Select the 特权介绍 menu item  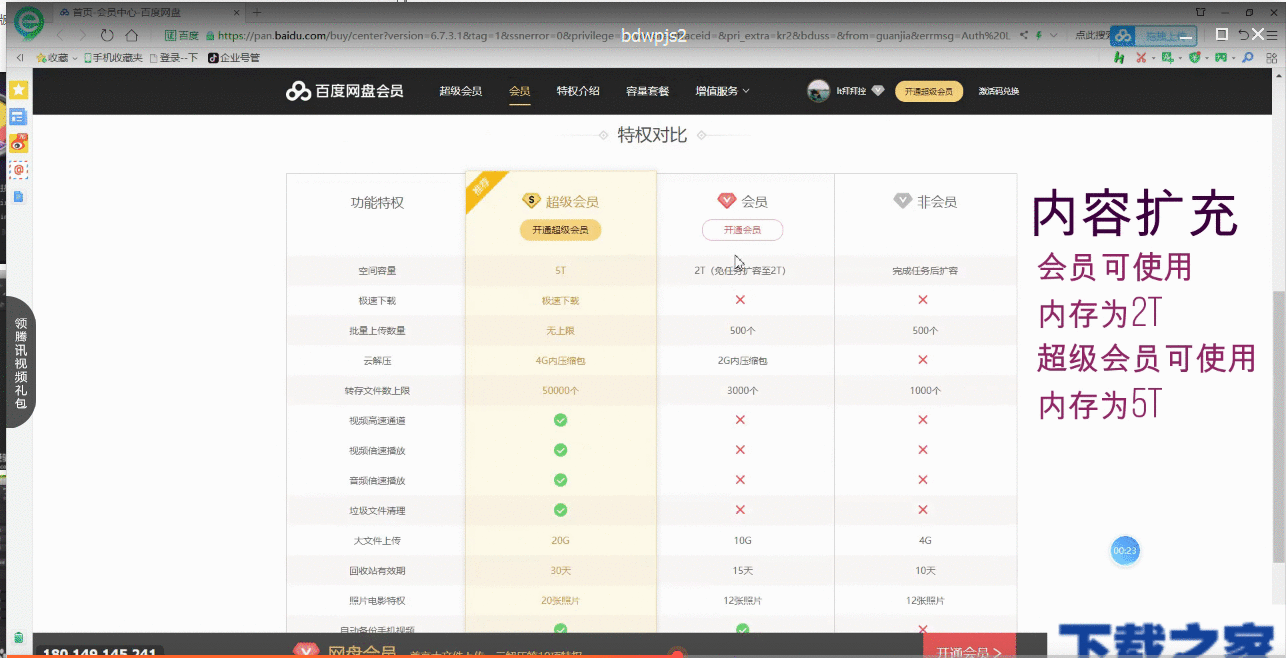[578, 91]
